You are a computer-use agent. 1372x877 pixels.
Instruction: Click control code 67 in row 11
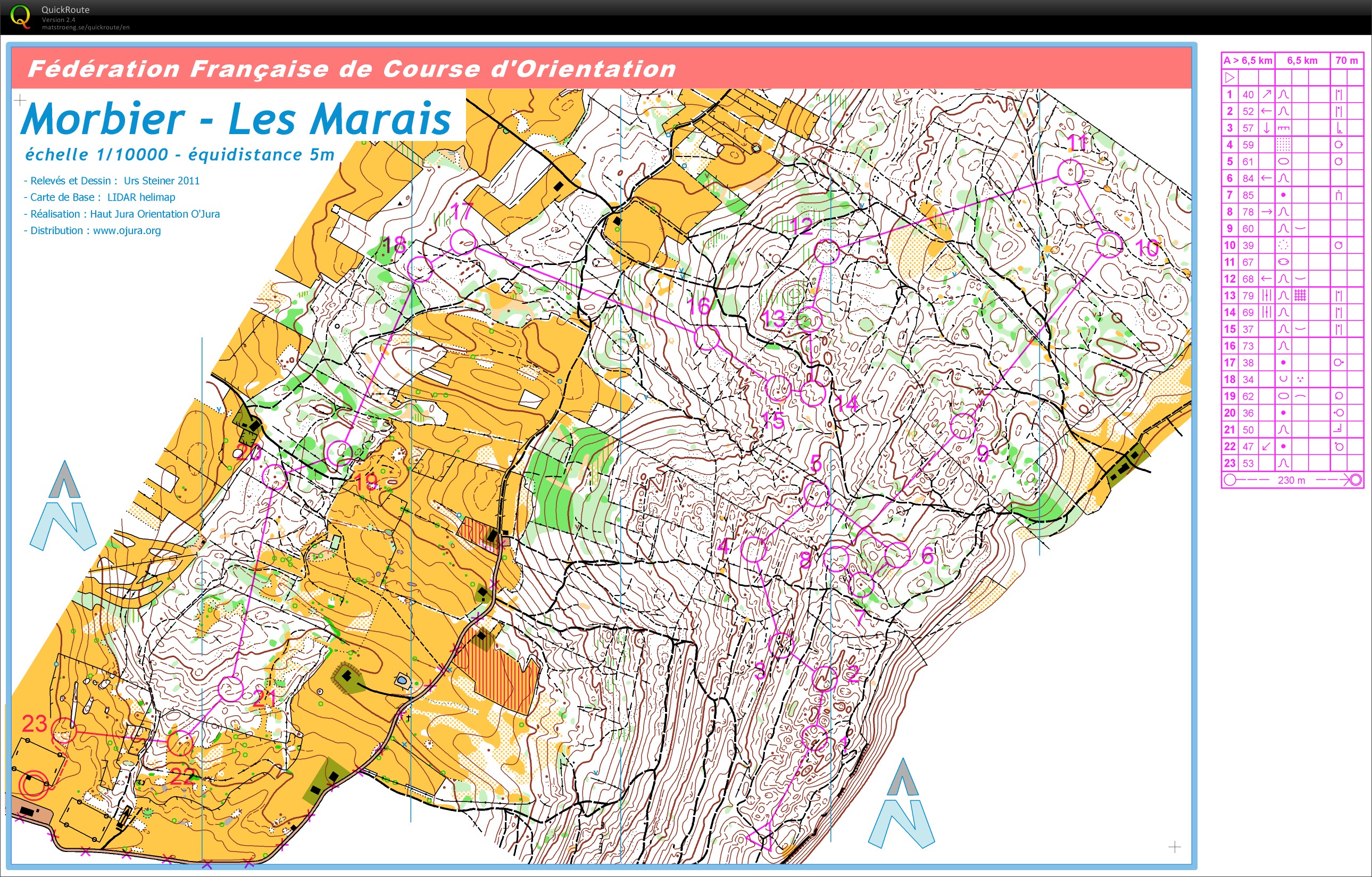point(1248,262)
